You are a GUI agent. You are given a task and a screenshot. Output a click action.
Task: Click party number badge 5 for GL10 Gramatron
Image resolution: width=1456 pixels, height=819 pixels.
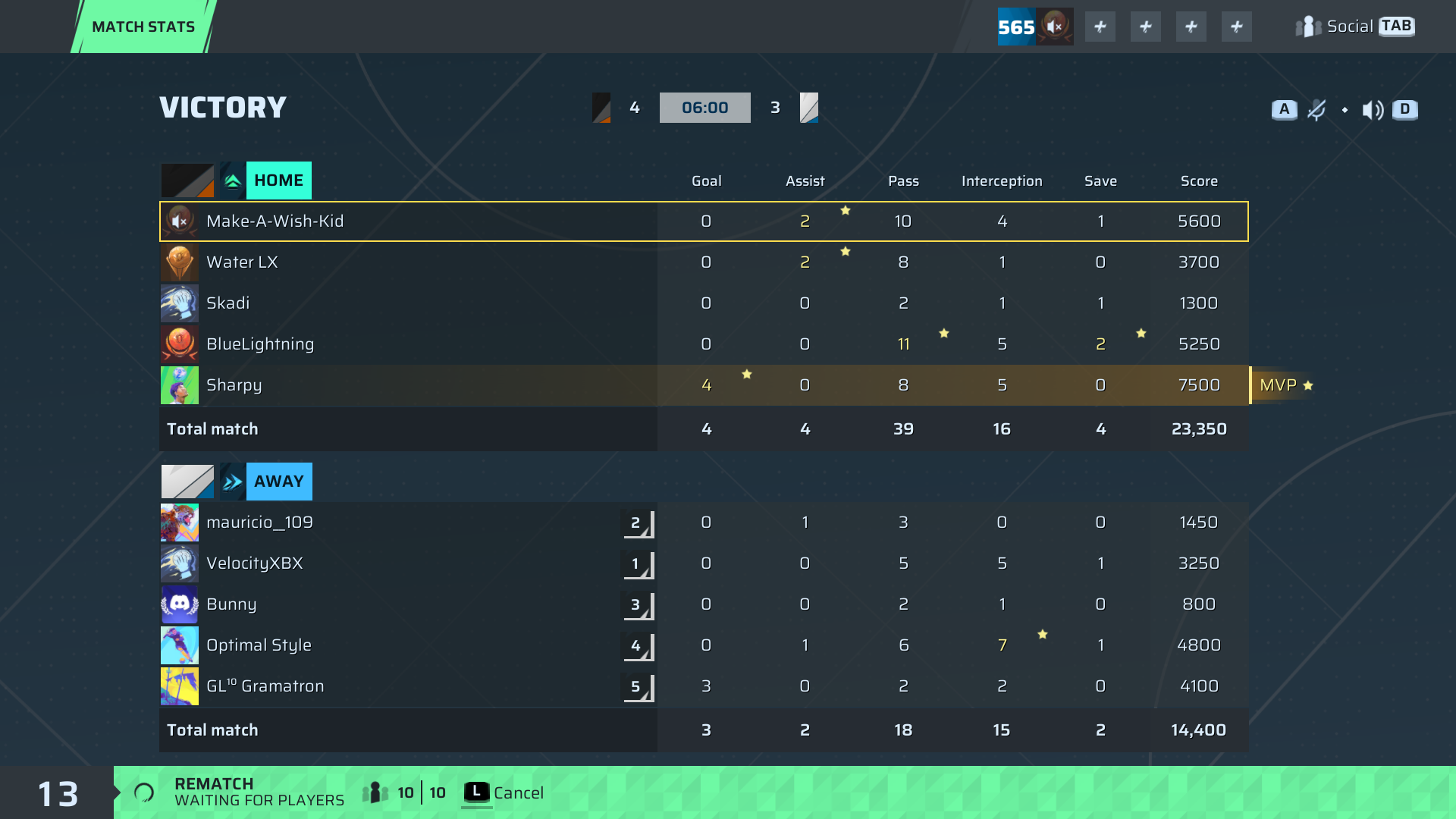coord(638,687)
